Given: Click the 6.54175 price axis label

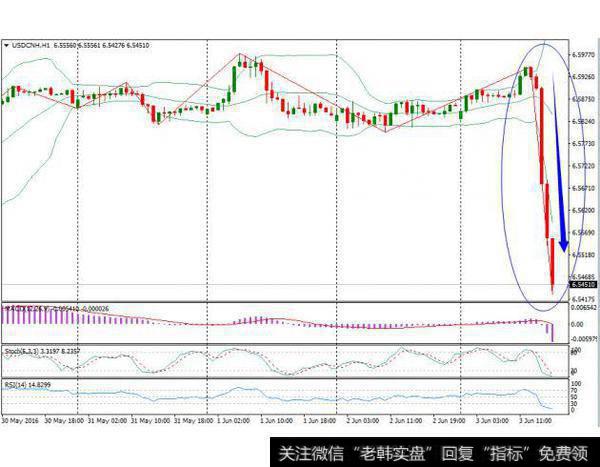Looking at the screenshot, I should pos(584,299).
